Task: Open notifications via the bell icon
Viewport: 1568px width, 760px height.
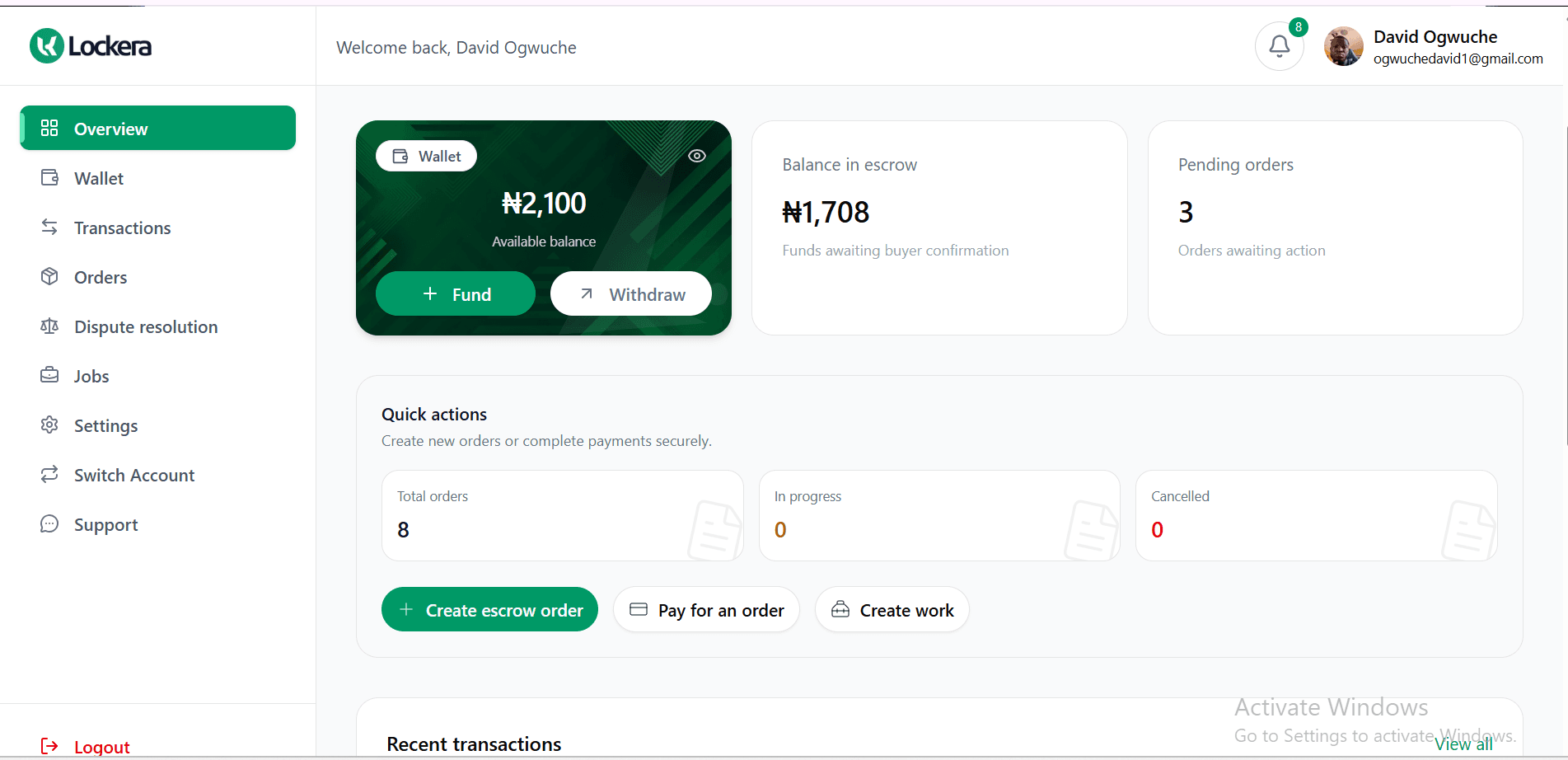Action: point(1279,46)
